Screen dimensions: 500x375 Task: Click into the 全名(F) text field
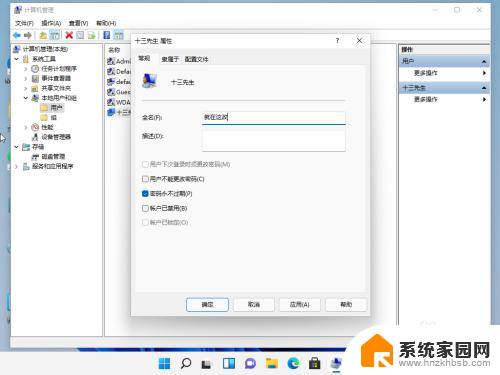coord(274,118)
